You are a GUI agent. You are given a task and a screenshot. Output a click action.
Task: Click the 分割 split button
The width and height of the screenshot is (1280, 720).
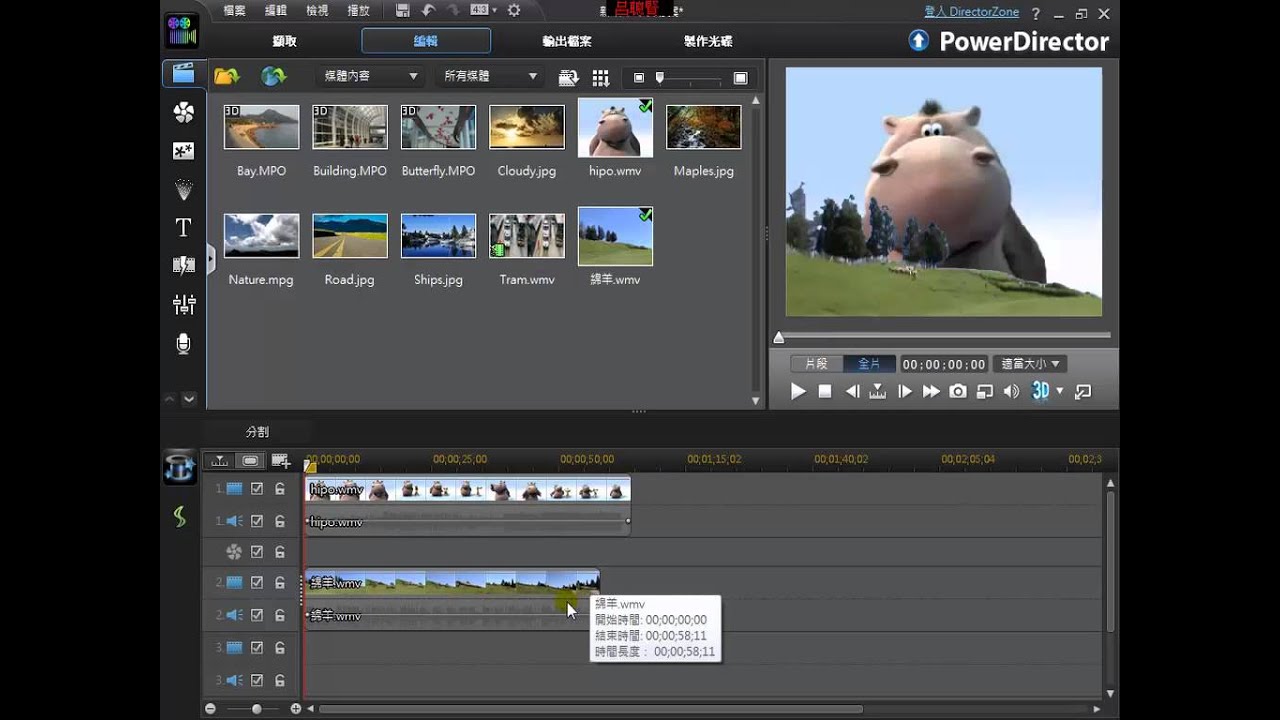257,432
